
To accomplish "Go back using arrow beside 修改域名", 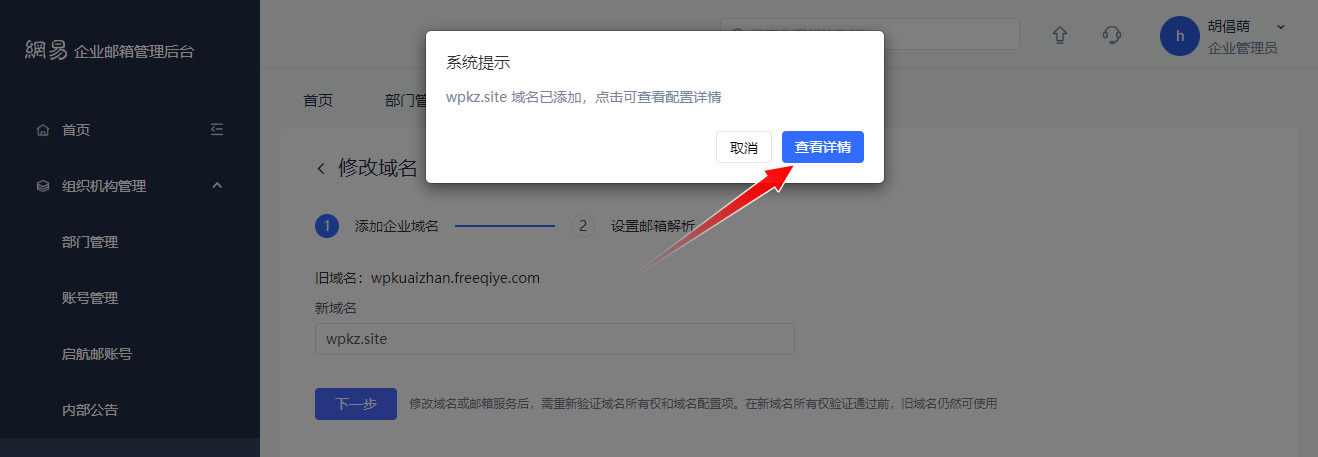I will (x=321, y=168).
